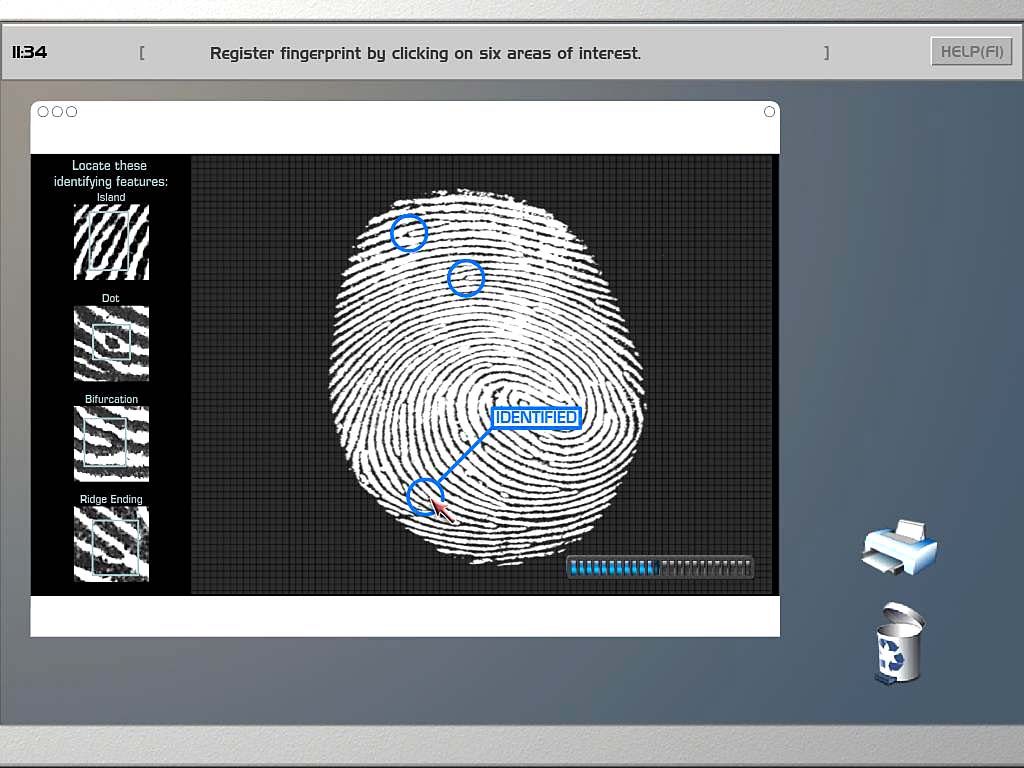Select the Island feature thumbnail

(111, 242)
